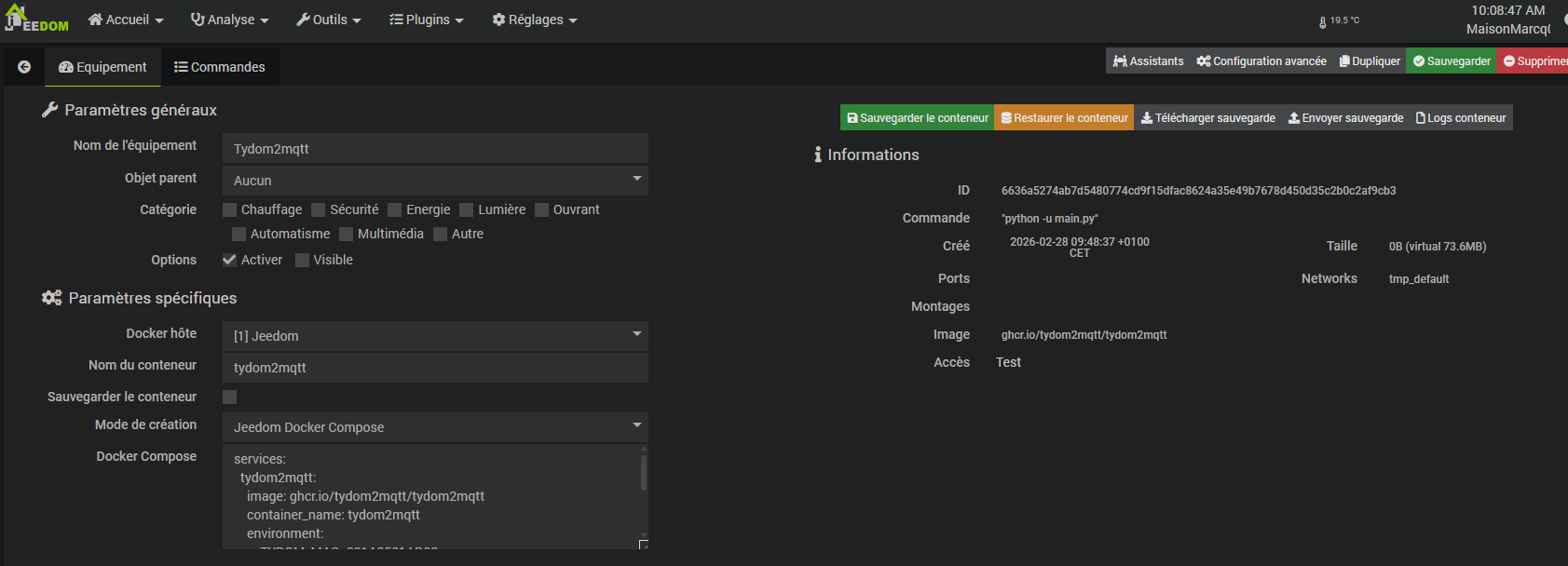This screenshot has height=566, width=1568.
Task: Click the back arrow icon
Action: coord(24,67)
